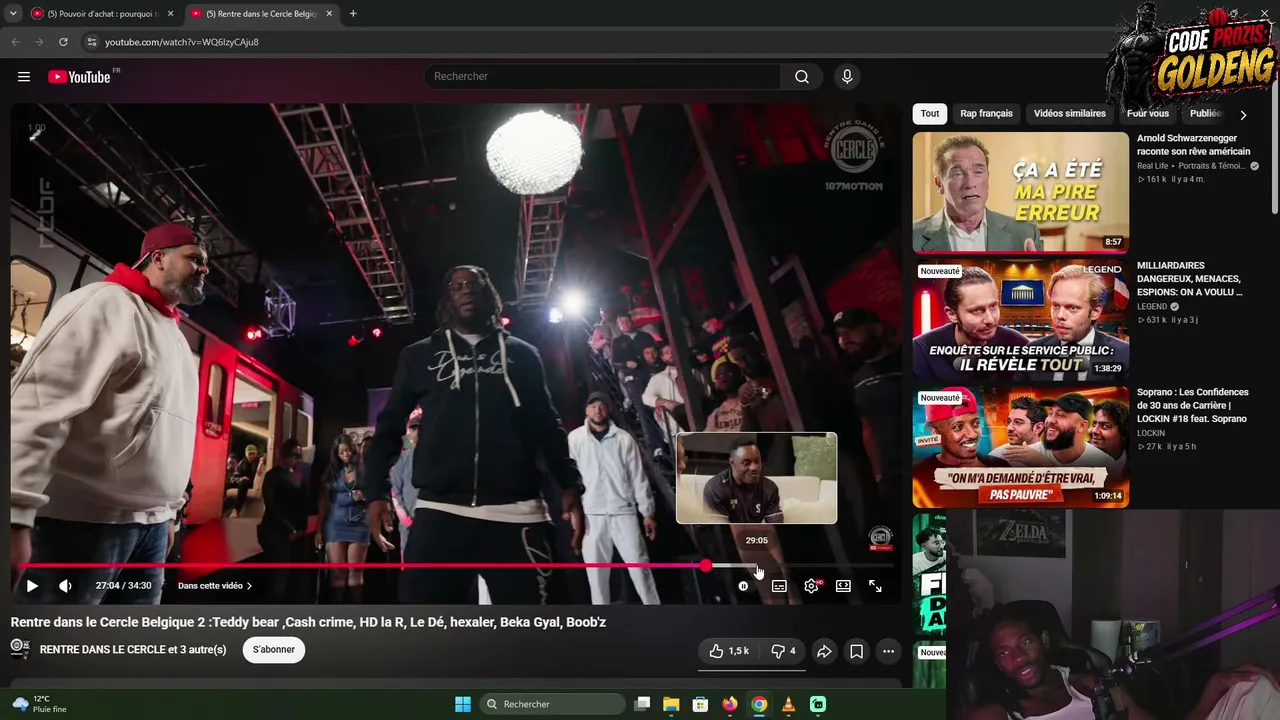Open video player settings gear

coord(811,586)
